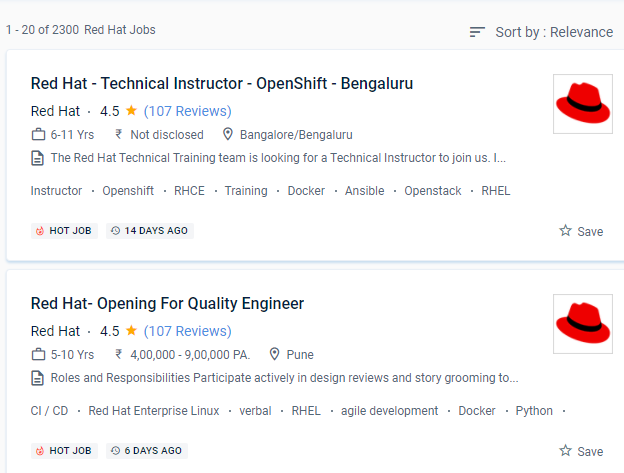Open 107 Reviews link for Technical Instructor job
Image resolution: width=624 pixels, height=473 pixels.
point(187,111)
